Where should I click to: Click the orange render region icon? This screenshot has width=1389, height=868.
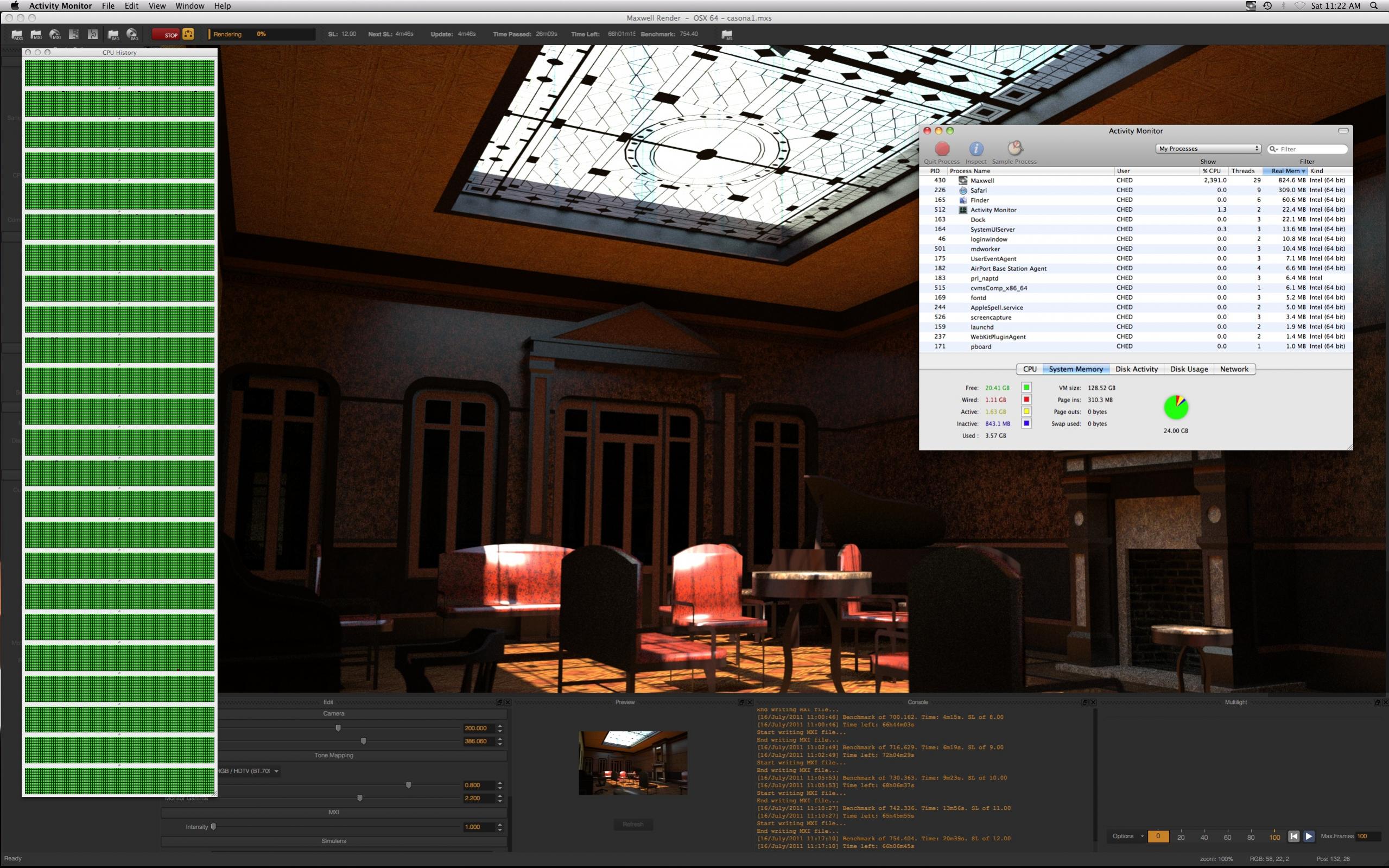tap(188, 34)
